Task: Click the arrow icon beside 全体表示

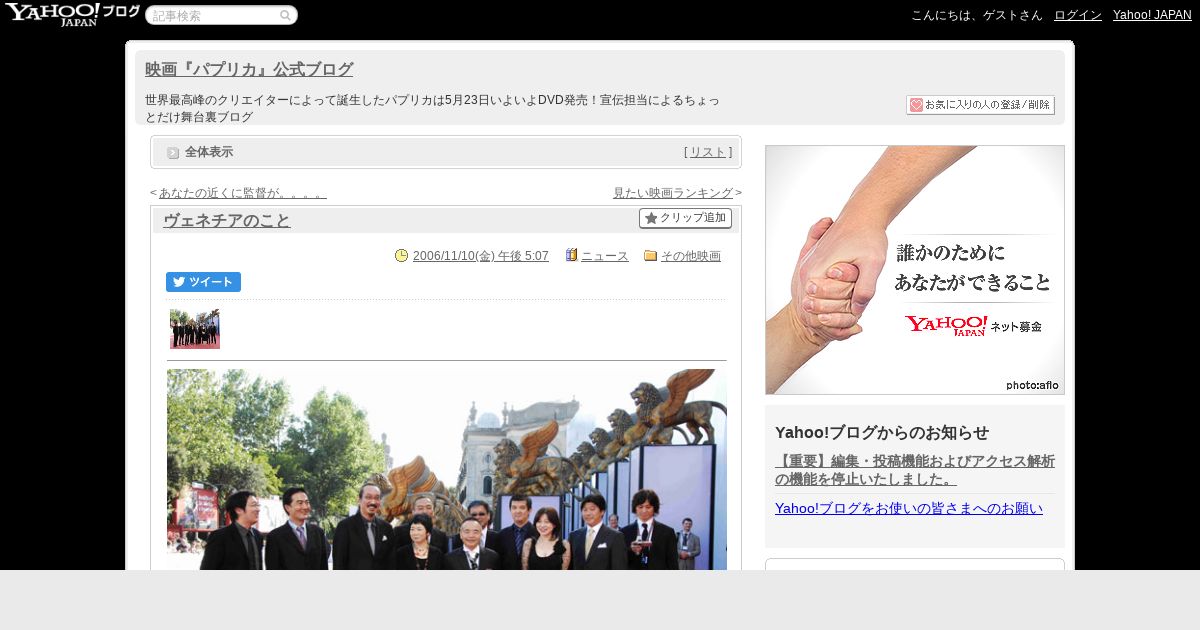Action: [x=173, y=152]
